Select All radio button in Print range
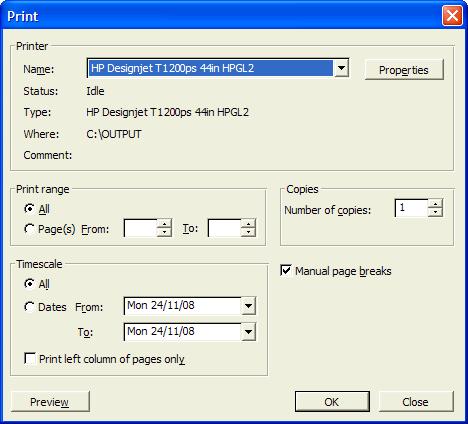 pos(29,209)
